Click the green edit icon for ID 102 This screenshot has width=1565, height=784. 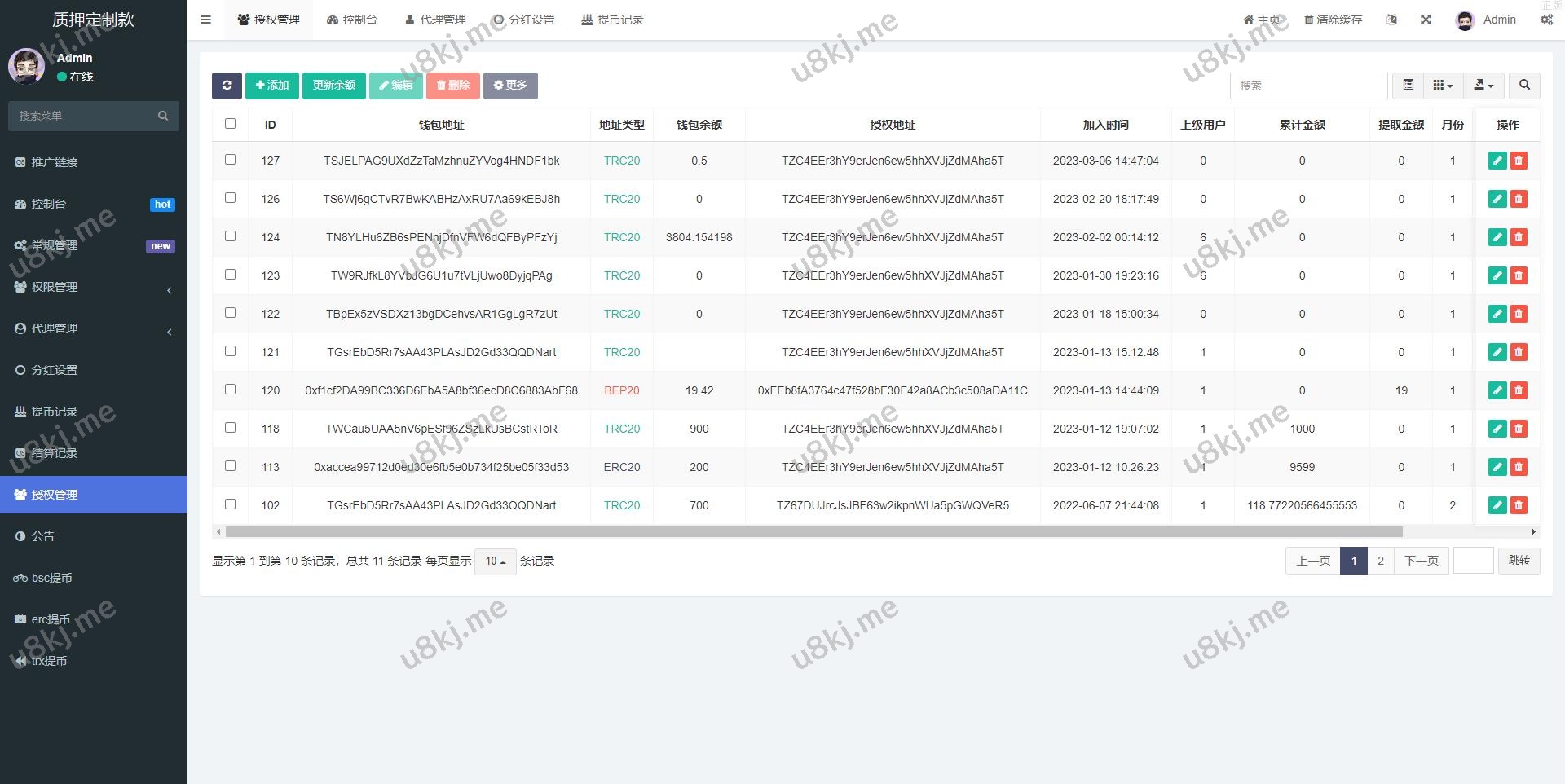pos(1497,505)
